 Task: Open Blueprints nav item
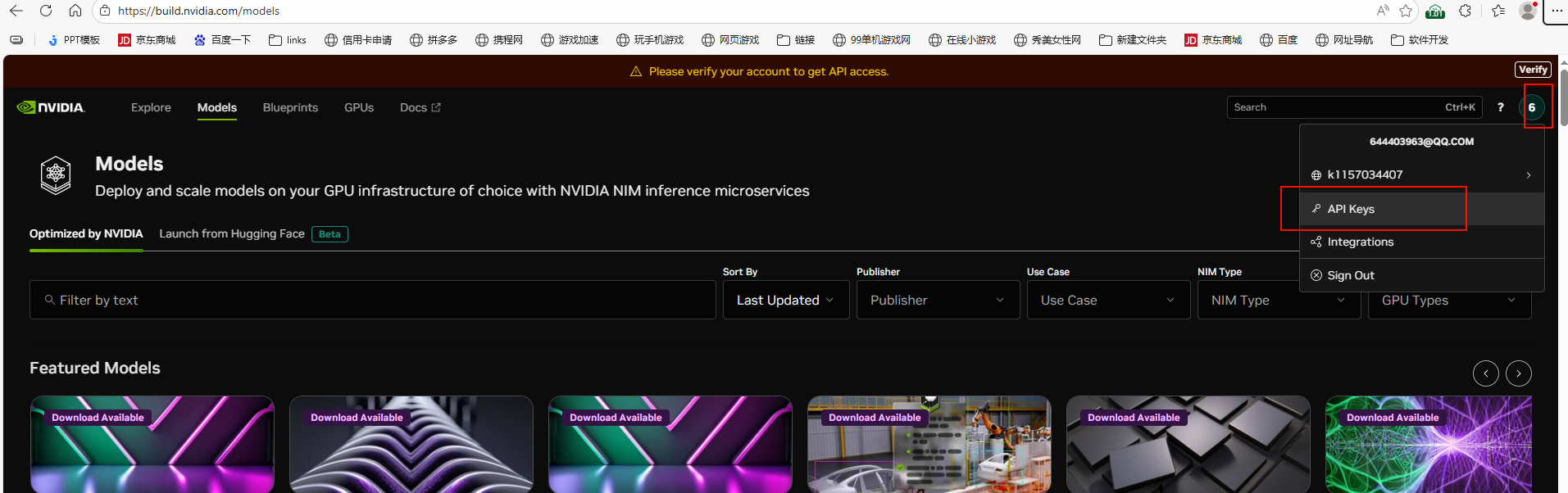coord(290,107)
